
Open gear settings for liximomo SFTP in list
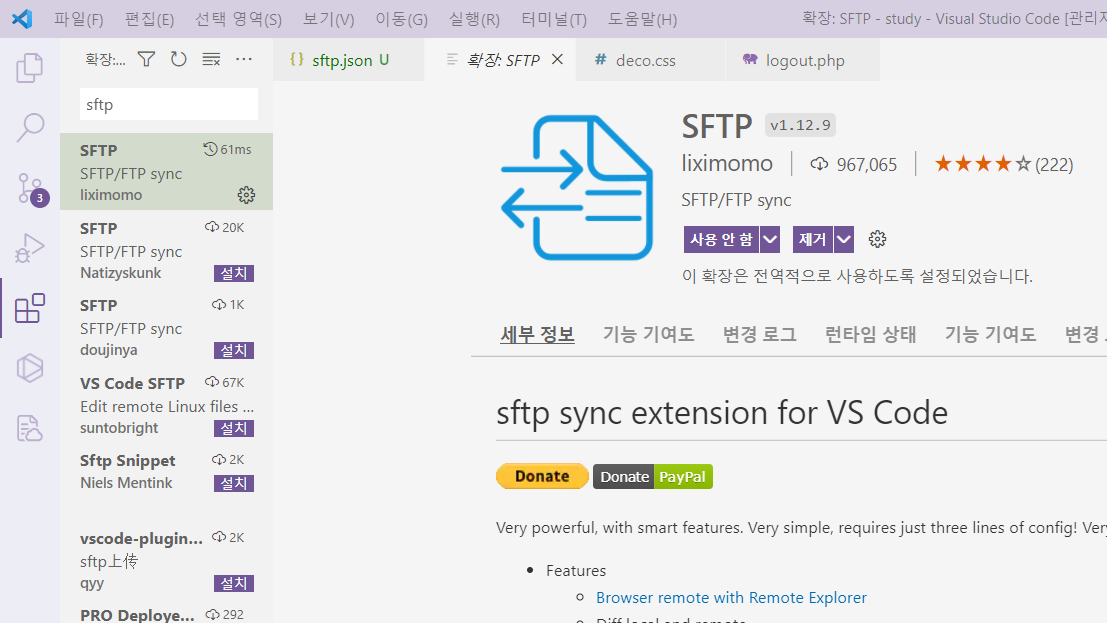(x=246, y=195)
